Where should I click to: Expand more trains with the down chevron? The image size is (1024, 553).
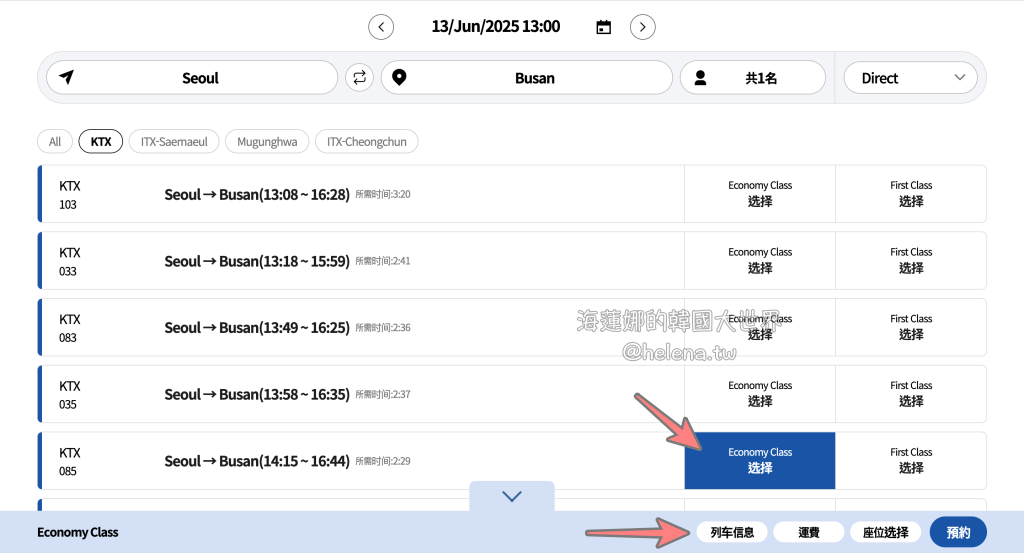[512, 496]
